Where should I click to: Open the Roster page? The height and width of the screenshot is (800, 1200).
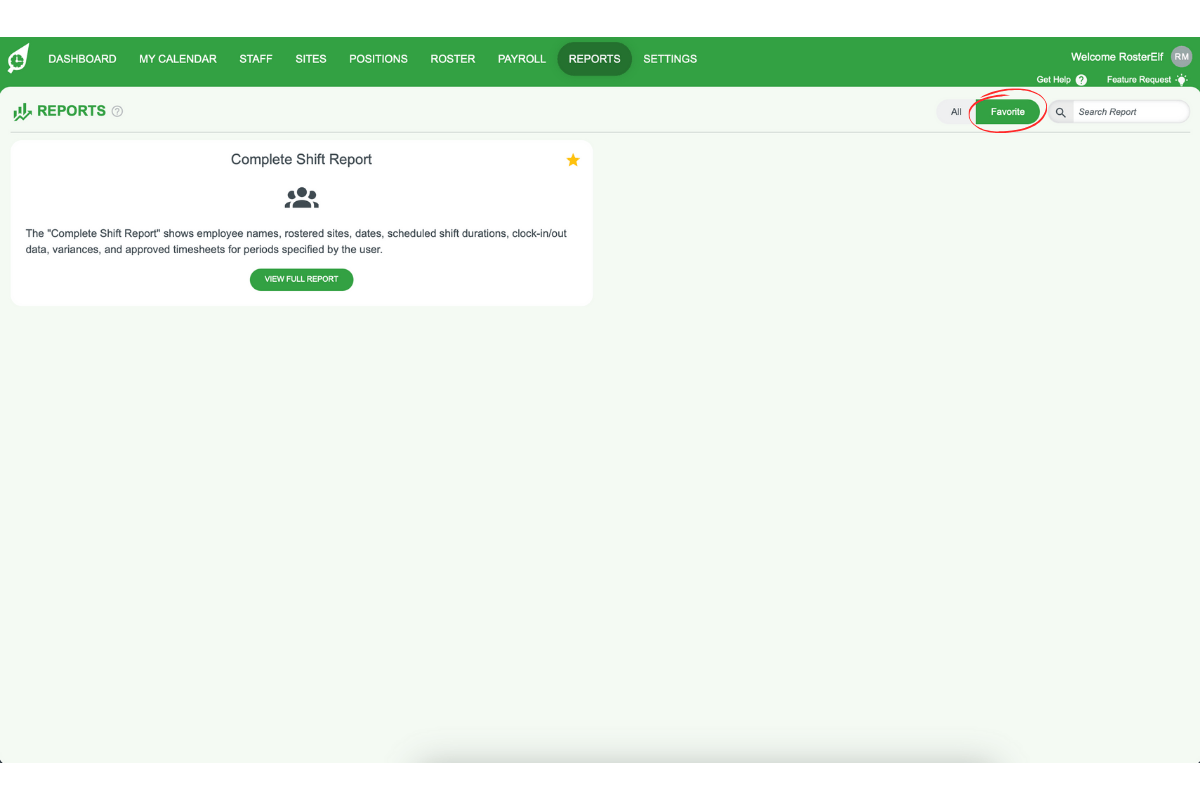click(453, 59)
